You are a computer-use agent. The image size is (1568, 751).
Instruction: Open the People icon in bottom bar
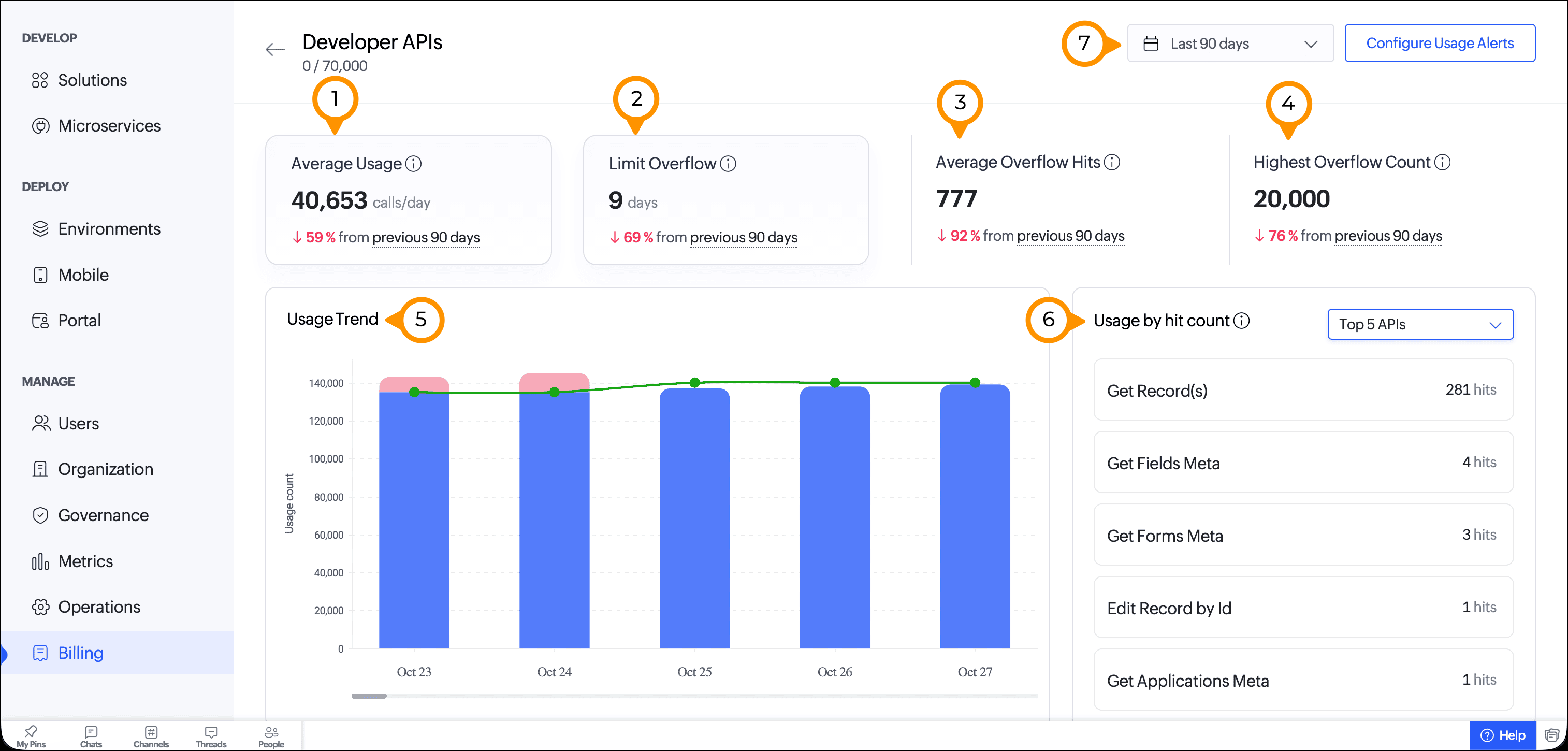(271, 735)
